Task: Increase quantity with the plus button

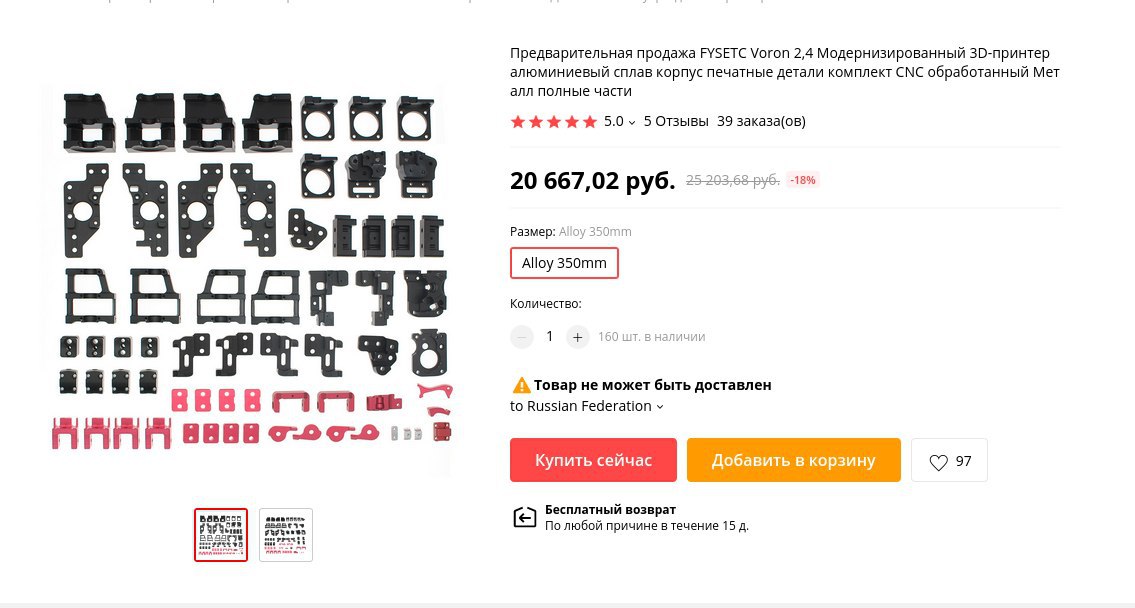Action: point(577,337)
